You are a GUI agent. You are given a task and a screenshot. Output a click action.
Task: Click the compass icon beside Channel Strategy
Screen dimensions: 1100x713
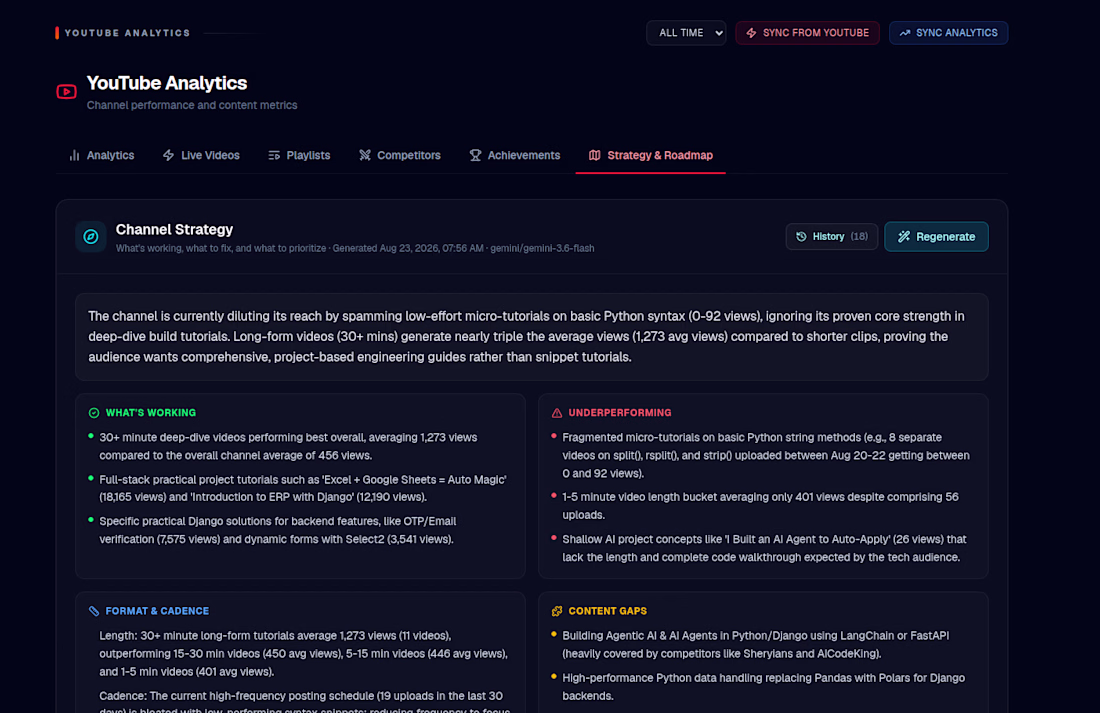click(90, 236)
